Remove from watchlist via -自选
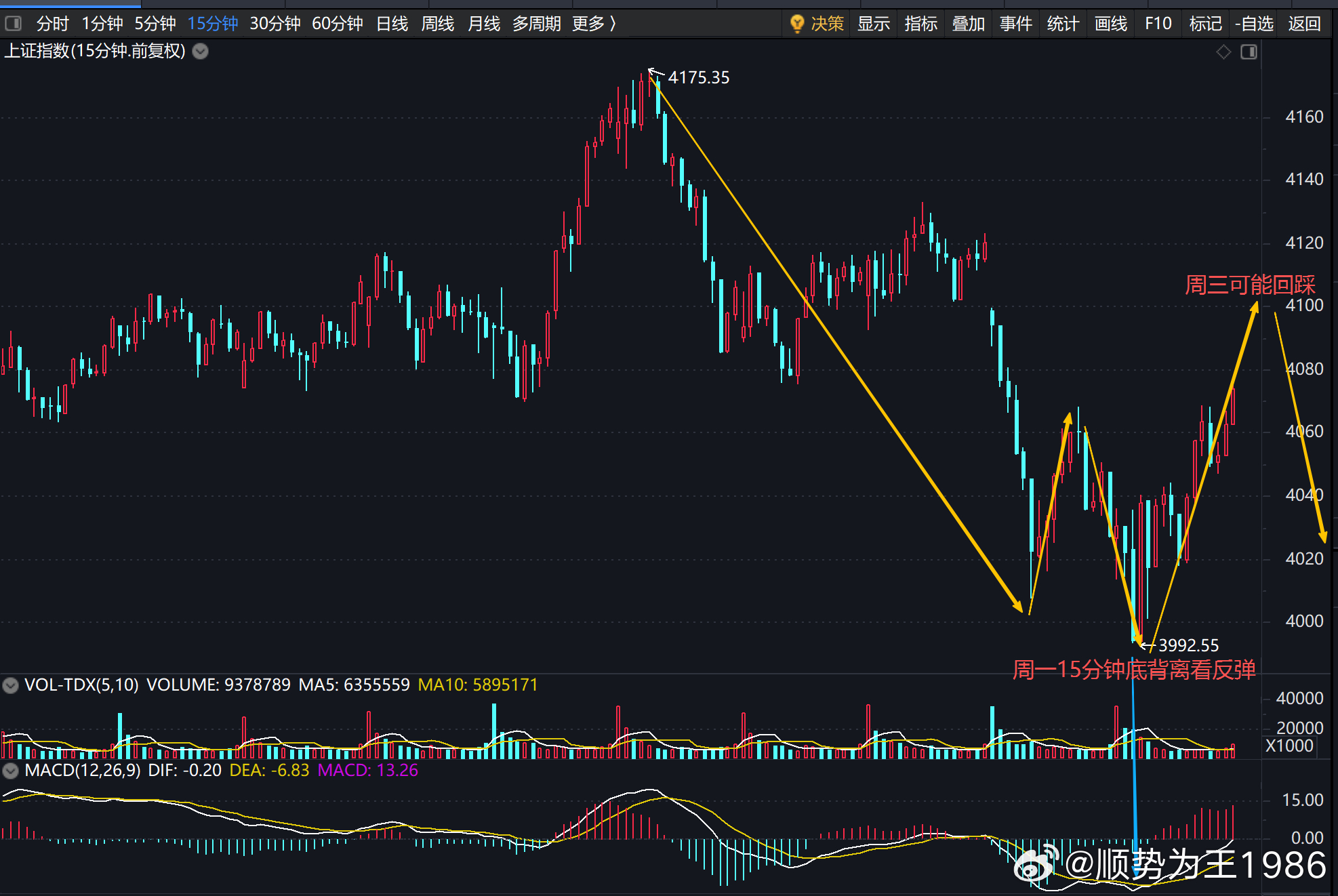Viewport: 1338px width, 896px height. coord(1255,24)
